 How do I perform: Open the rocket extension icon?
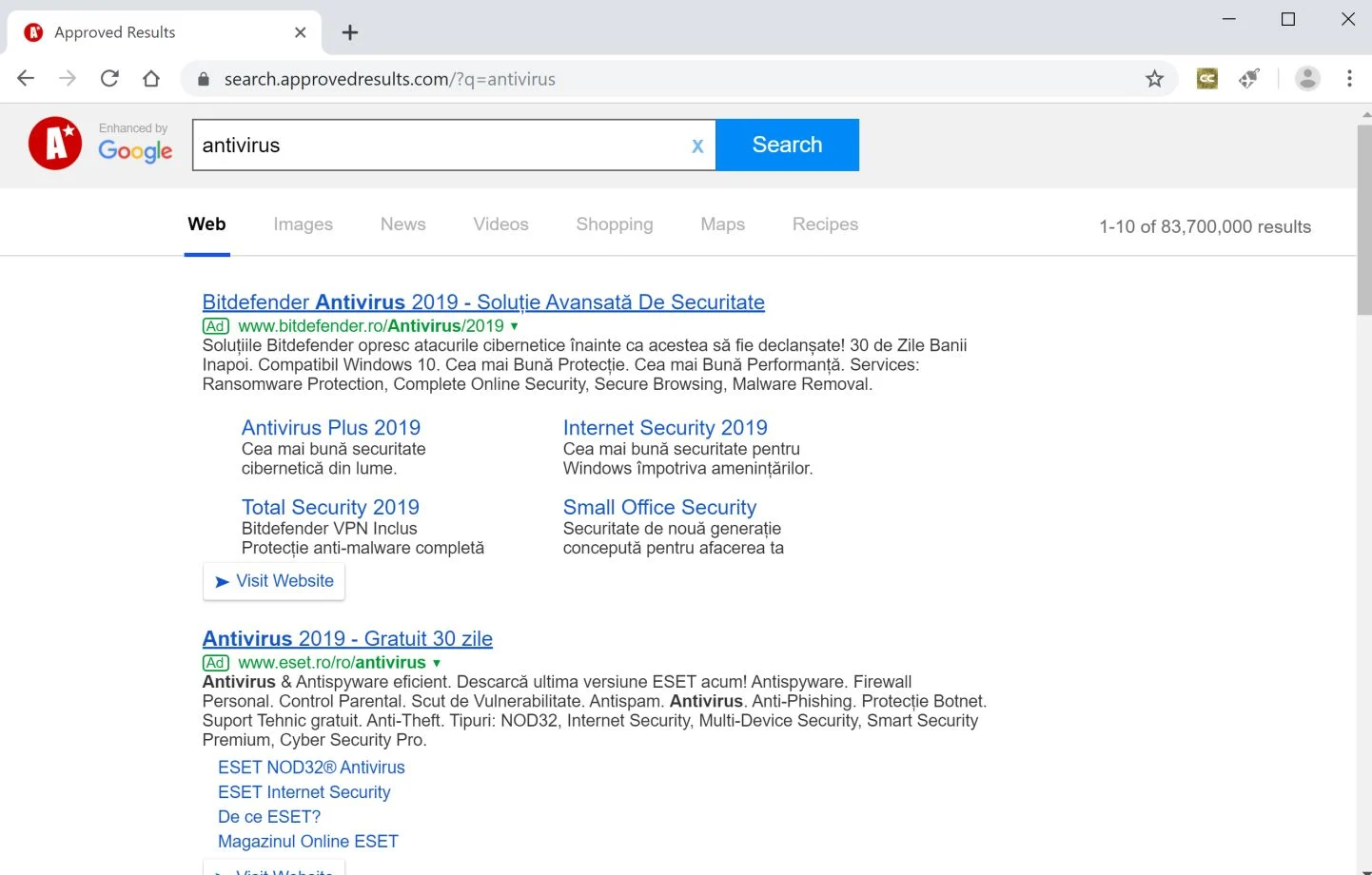1249,79
